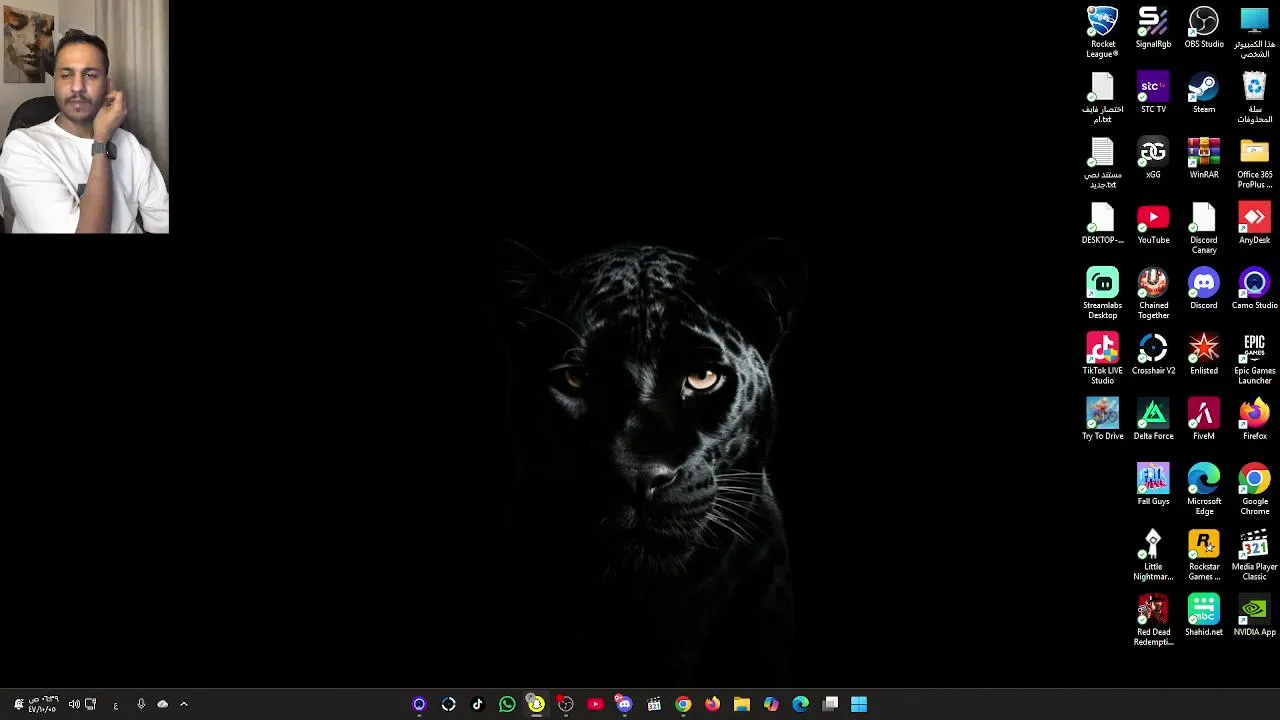Open the Office 365 ProPlus folder

pyautogui.click(x=1254, y=163)
